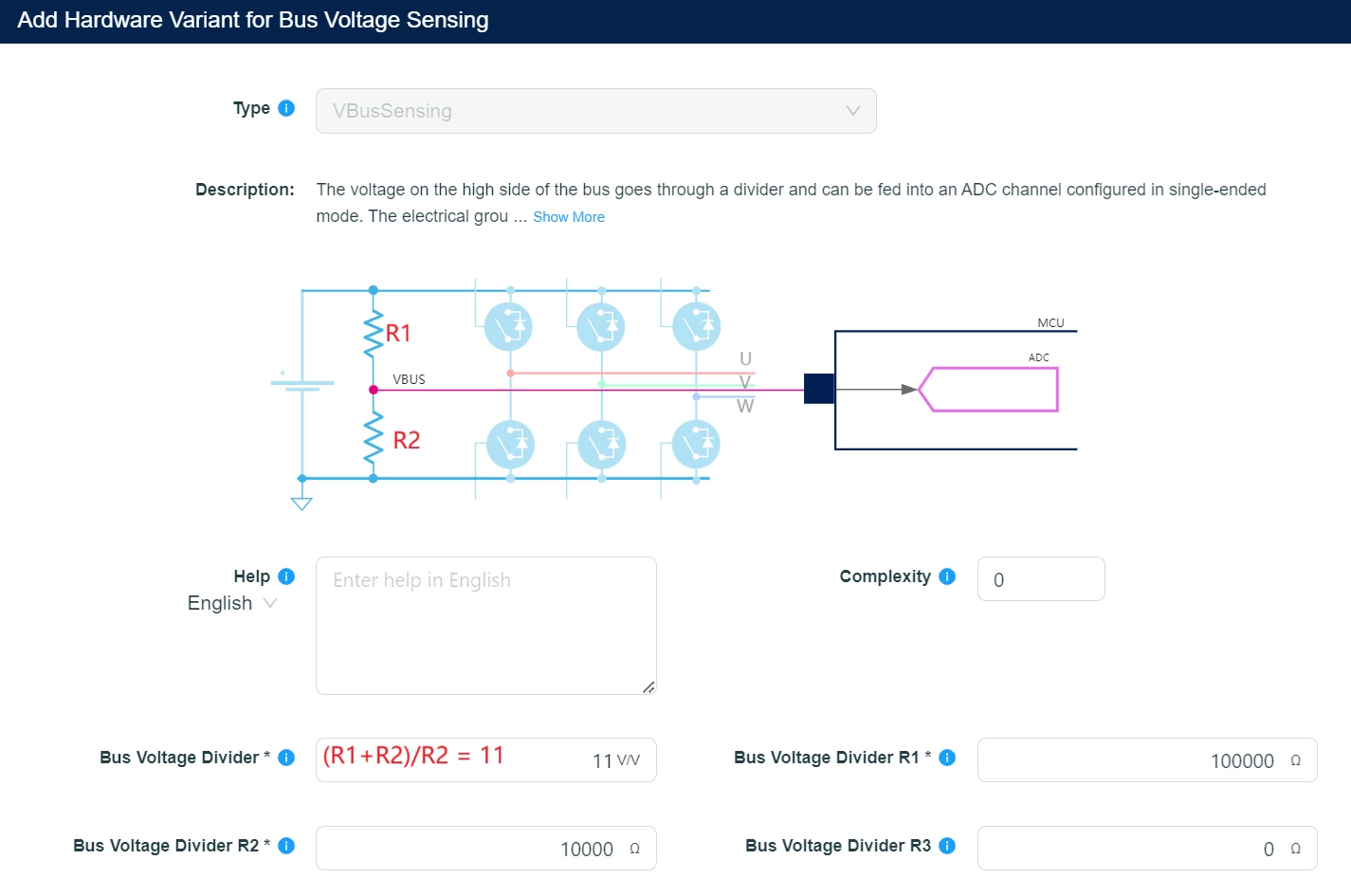
Task: Click the Type dropdown chevron arrow
Action: tap(853, 111)
